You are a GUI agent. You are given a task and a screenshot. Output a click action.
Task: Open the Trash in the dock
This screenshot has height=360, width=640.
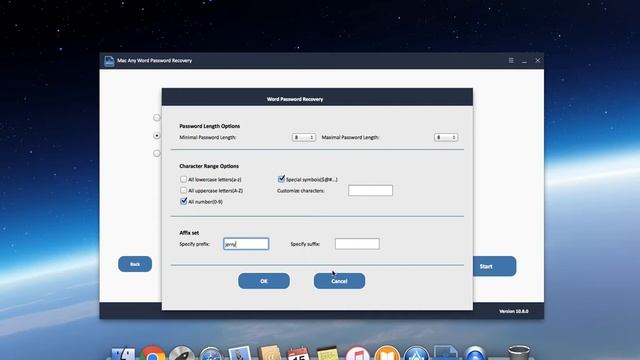click(x=519, y=353)
